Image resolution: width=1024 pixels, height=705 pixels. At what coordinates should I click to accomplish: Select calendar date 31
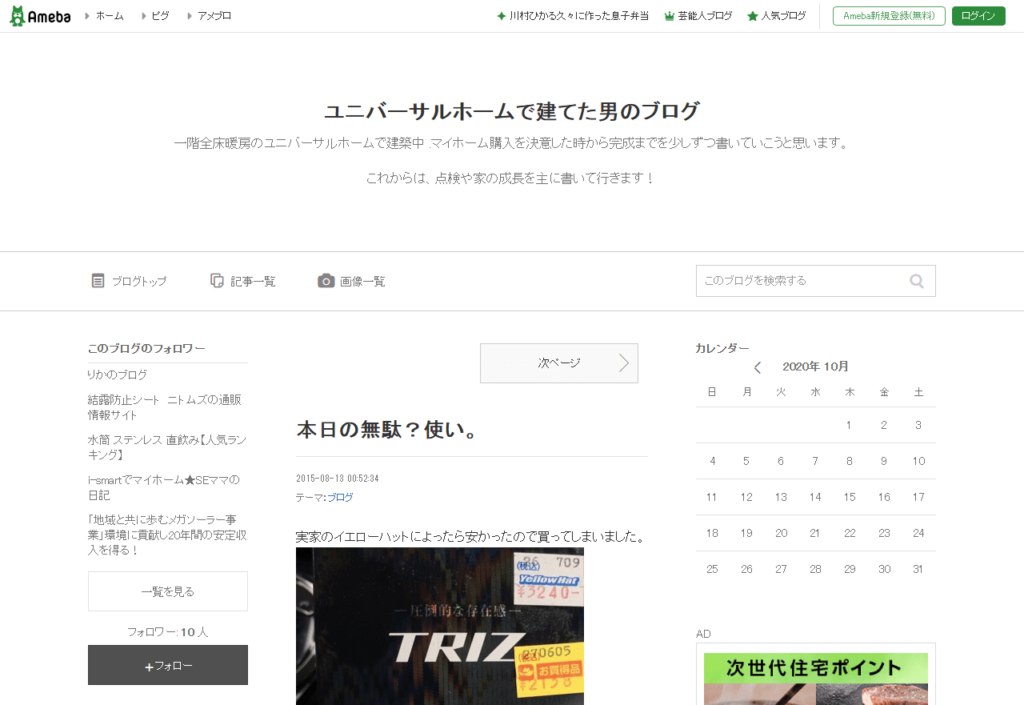(x=918, y=569)
